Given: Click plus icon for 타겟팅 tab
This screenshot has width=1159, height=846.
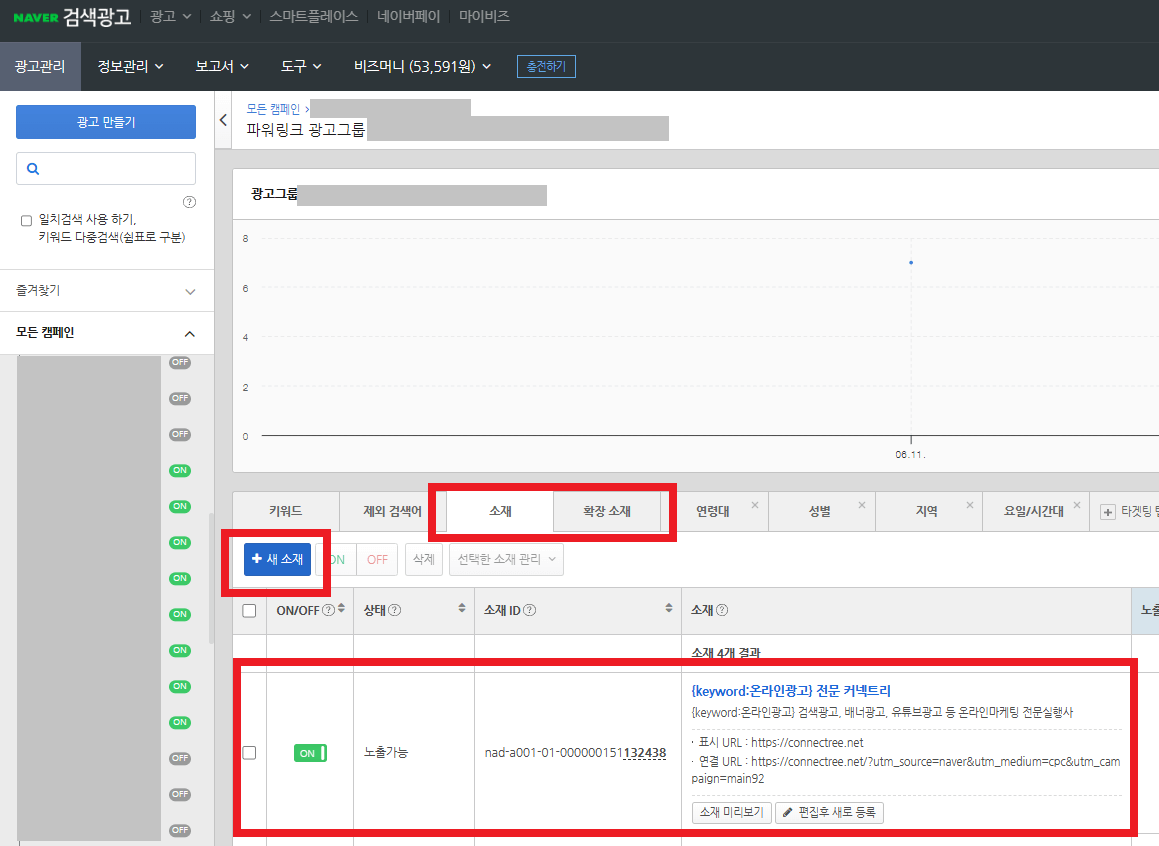Looking at the screenshot, I should (x=1107, y=512).
